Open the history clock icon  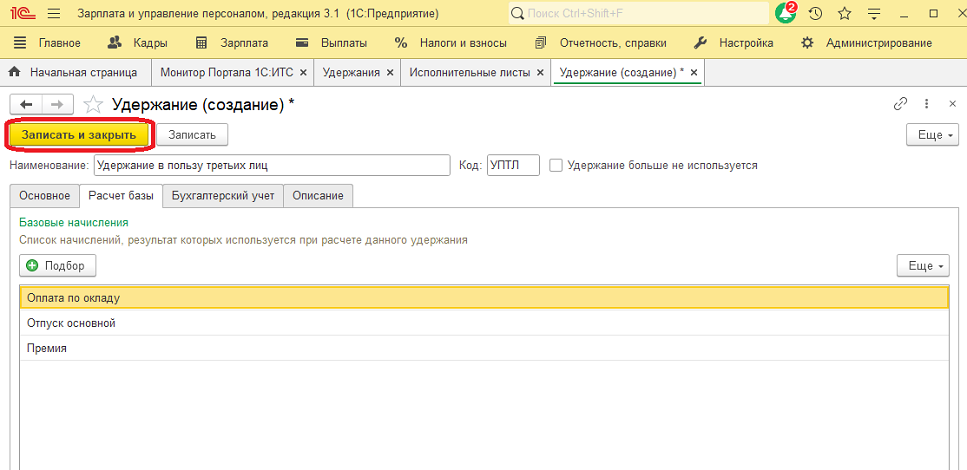[815, 13]
